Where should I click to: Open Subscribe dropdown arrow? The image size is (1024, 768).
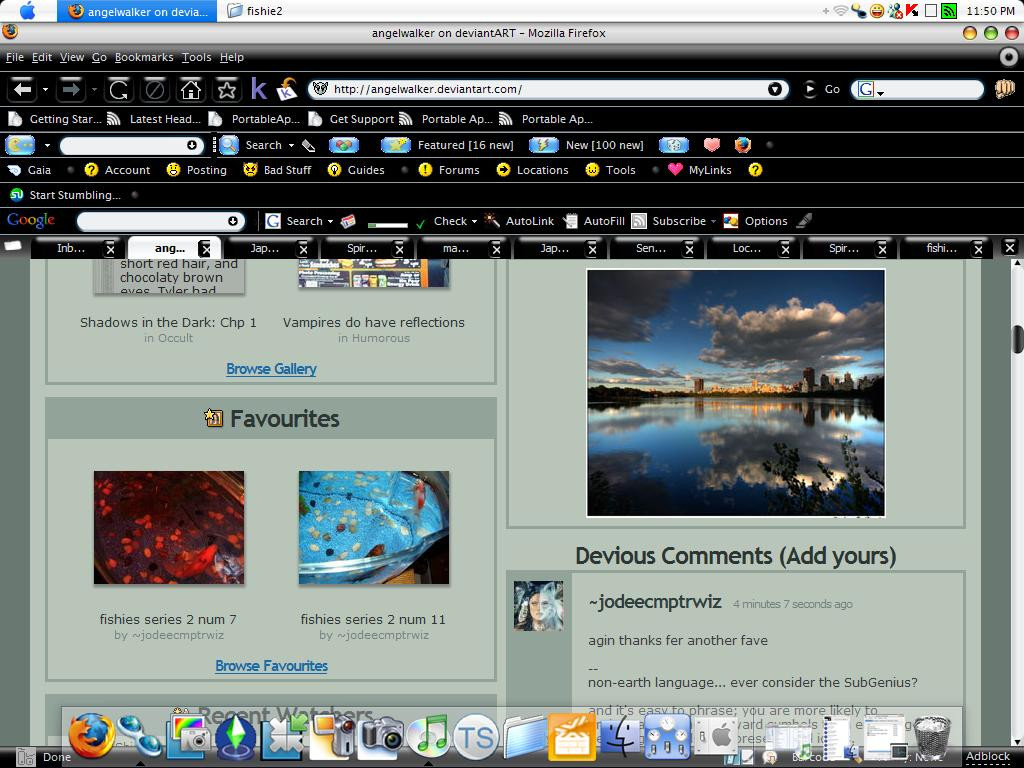click(x=713, y=221)
